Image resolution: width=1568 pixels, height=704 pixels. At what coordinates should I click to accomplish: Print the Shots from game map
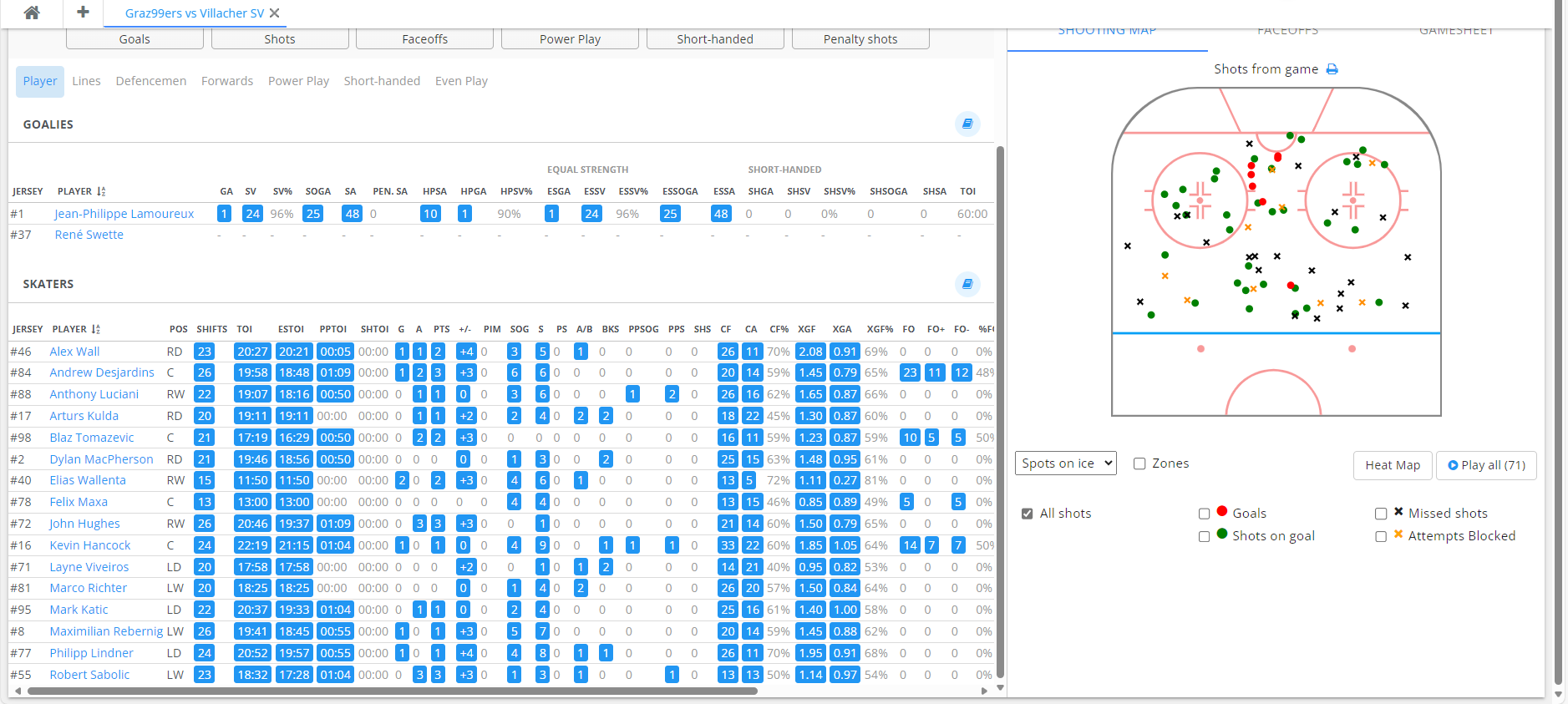click(x=1332, y=69)
